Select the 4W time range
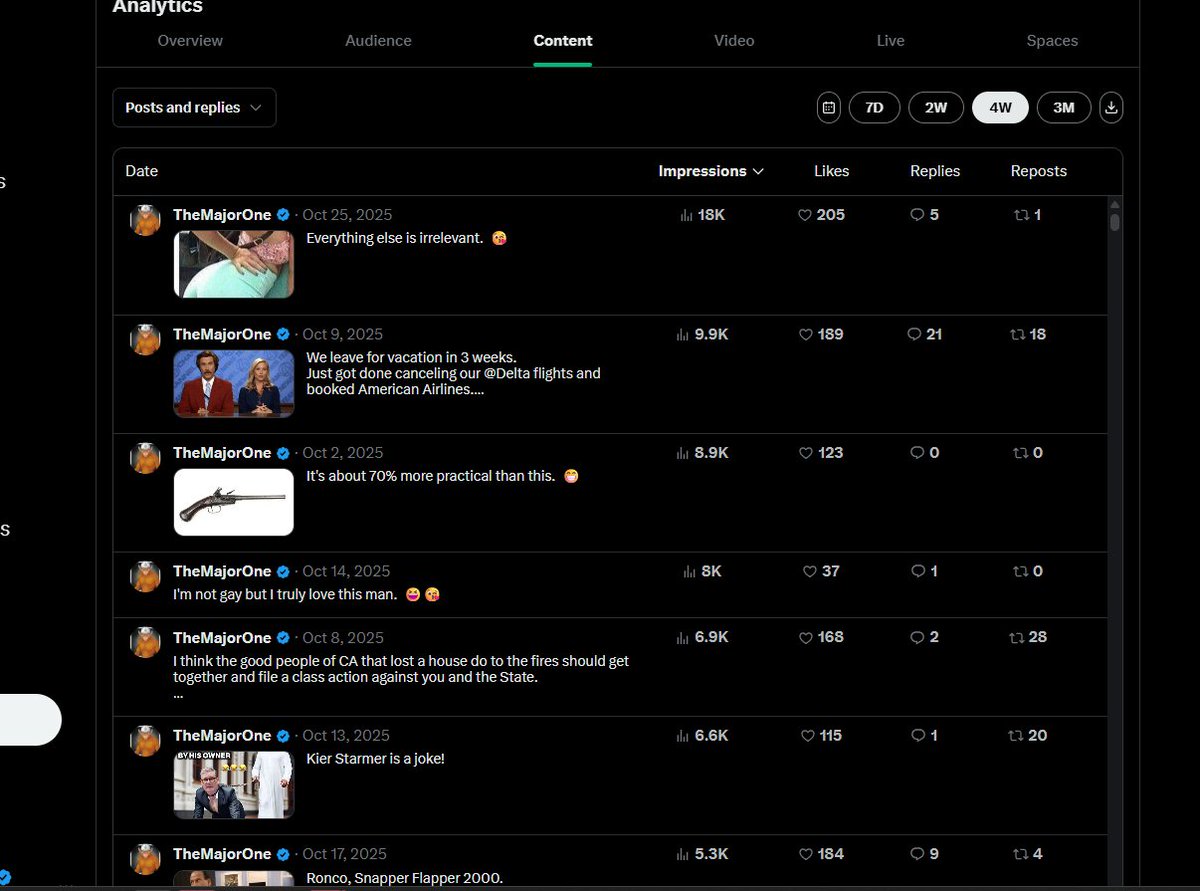Screen dimensions: 1200x891 (1000, 107)
